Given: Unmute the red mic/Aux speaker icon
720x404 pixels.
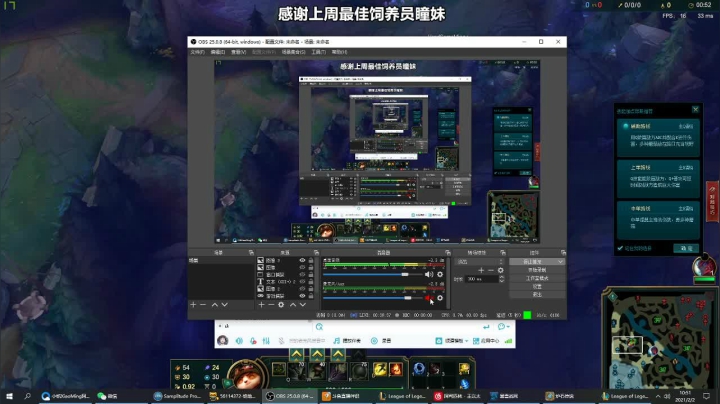Looking at the screenshot, I should pos(429,298).
